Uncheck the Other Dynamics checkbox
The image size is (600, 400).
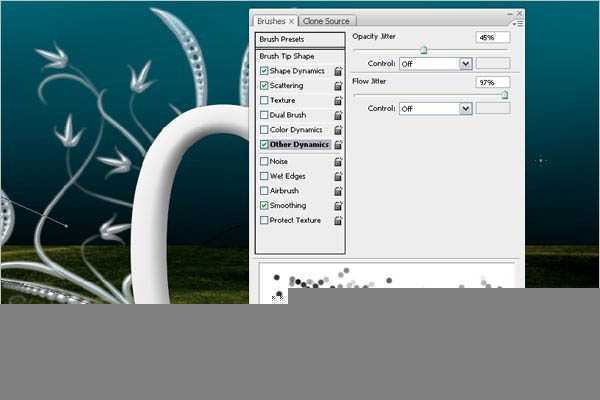click(264, 144)
